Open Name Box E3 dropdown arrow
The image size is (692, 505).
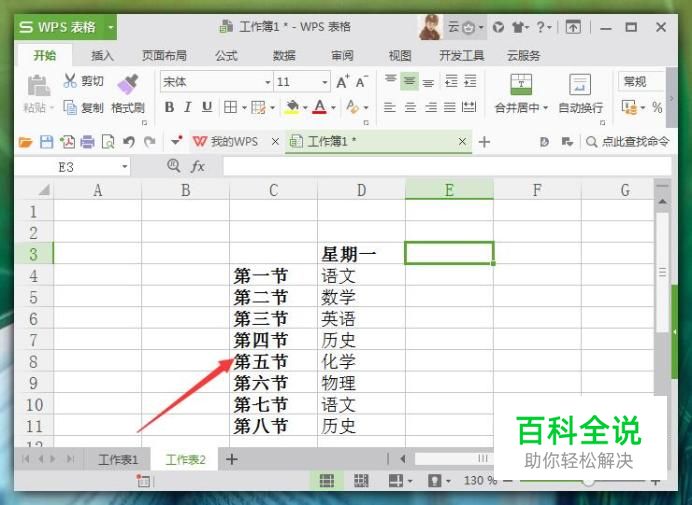tap(125, 167)
